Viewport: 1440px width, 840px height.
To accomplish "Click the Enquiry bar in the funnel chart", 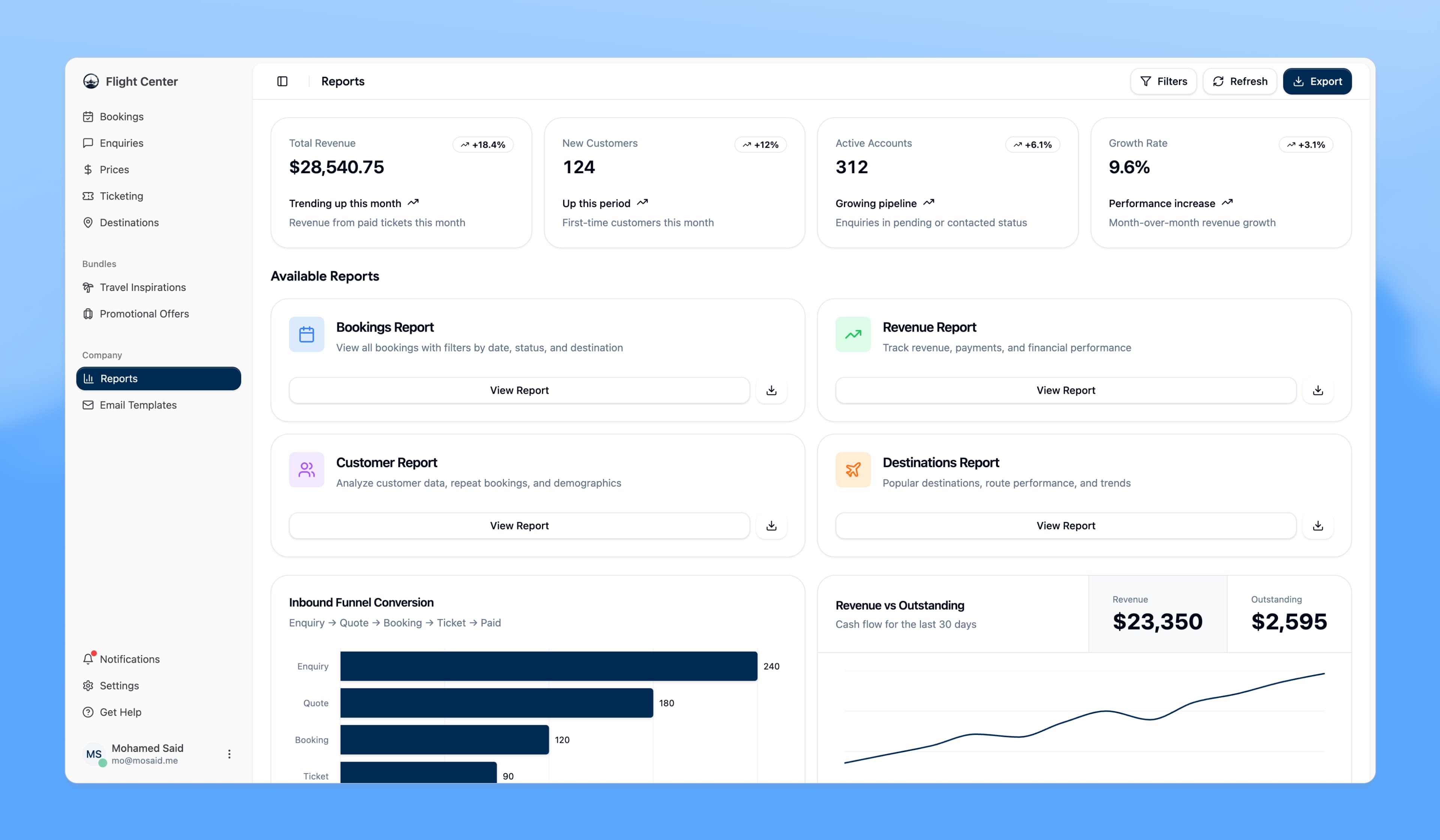I will point(549,666).
